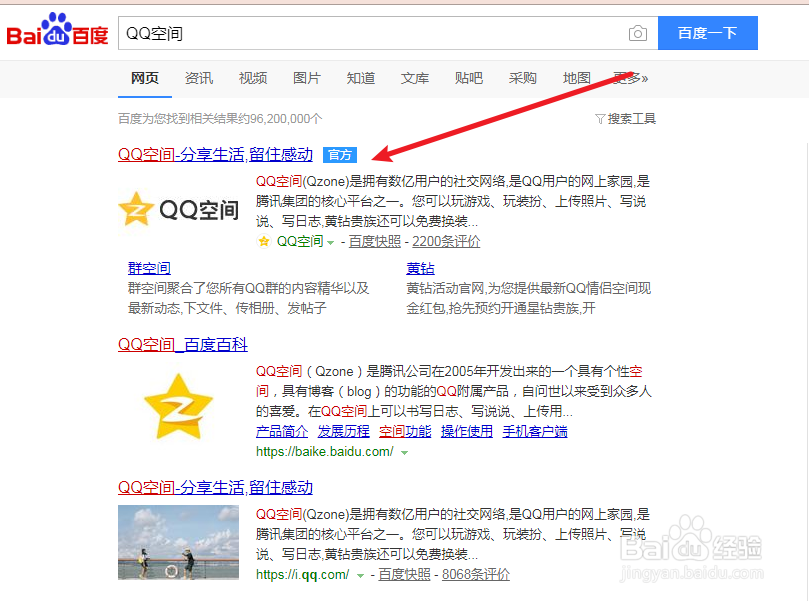Screen dimensions: 809x601
Task: Open the 手机客户端 section link
Action: pyautogui.click(x=535, y=431)
